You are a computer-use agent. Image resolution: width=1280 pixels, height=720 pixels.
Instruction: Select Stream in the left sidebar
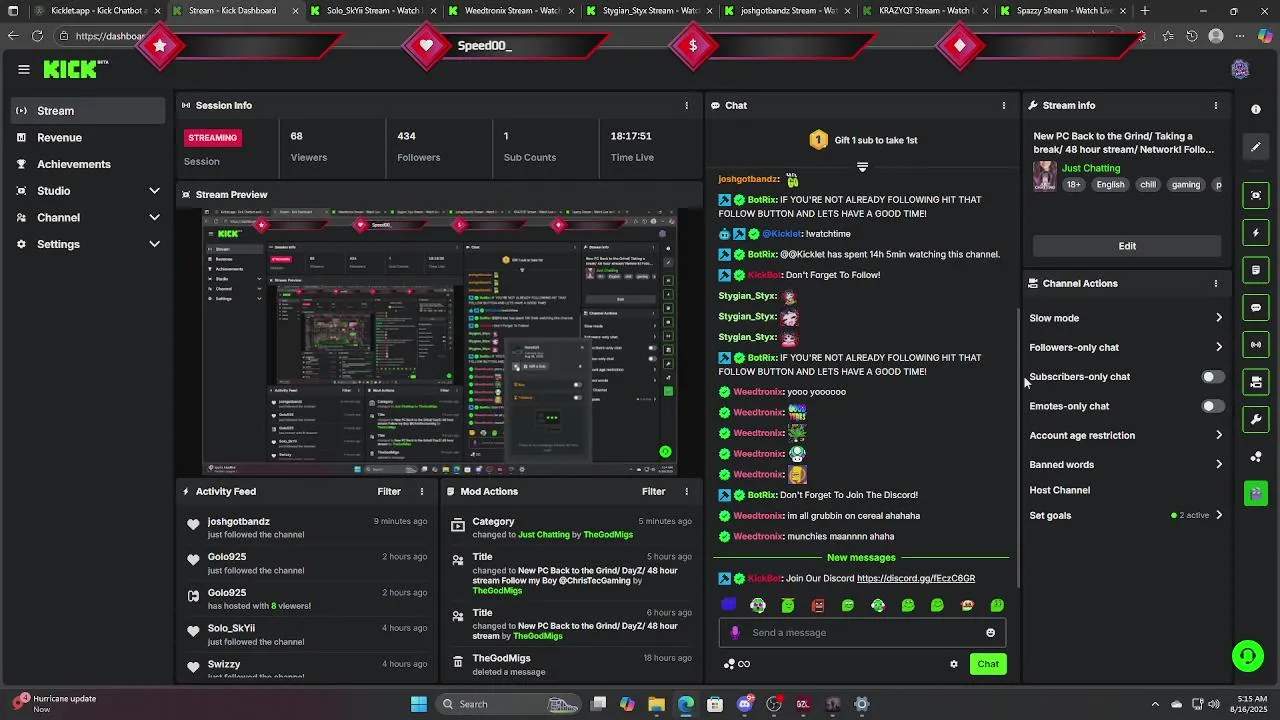[88, 111]
